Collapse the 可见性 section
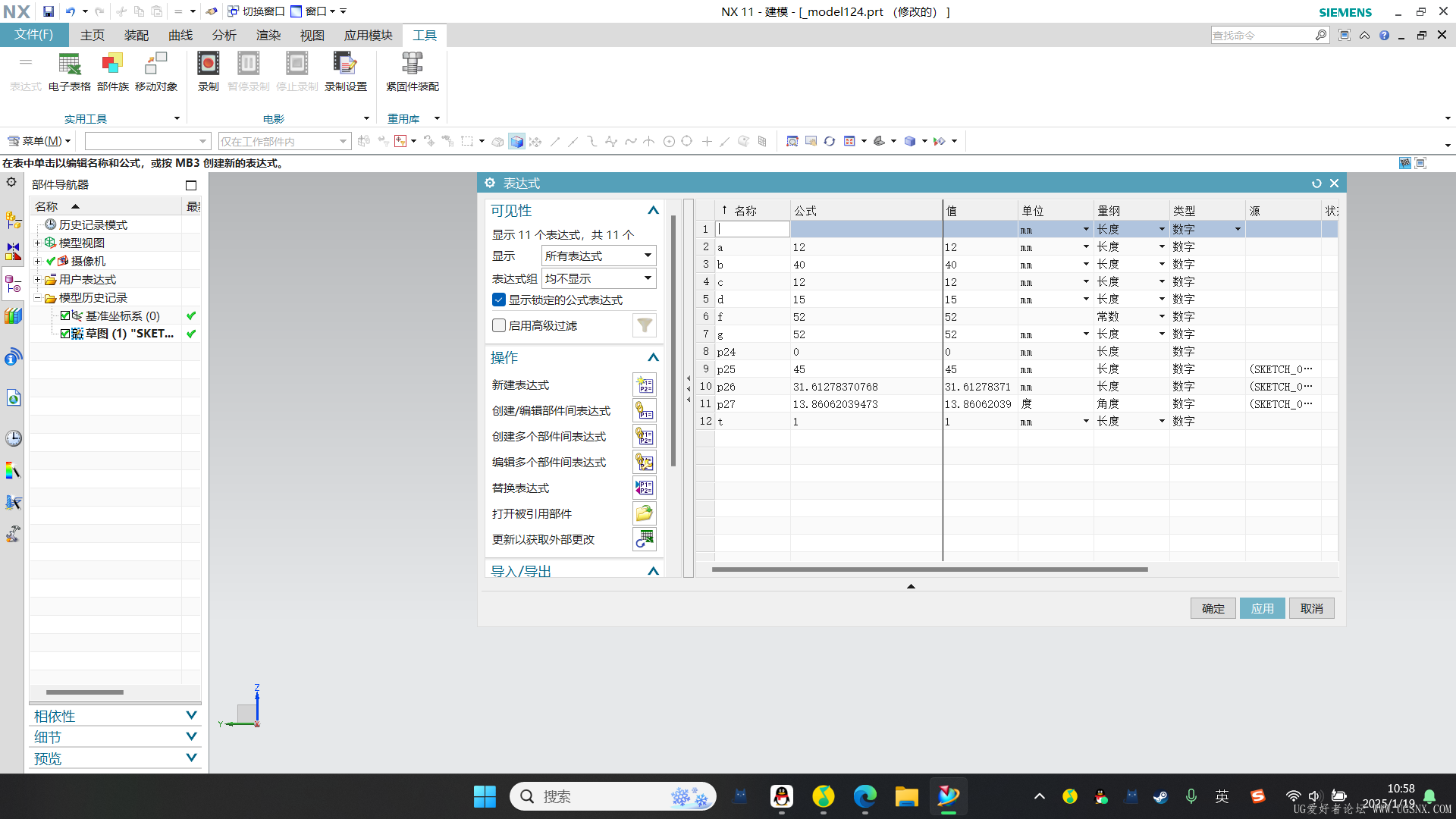Image resolution: width=1456 pixels, height=819 pixels. (x=653, y=210)
